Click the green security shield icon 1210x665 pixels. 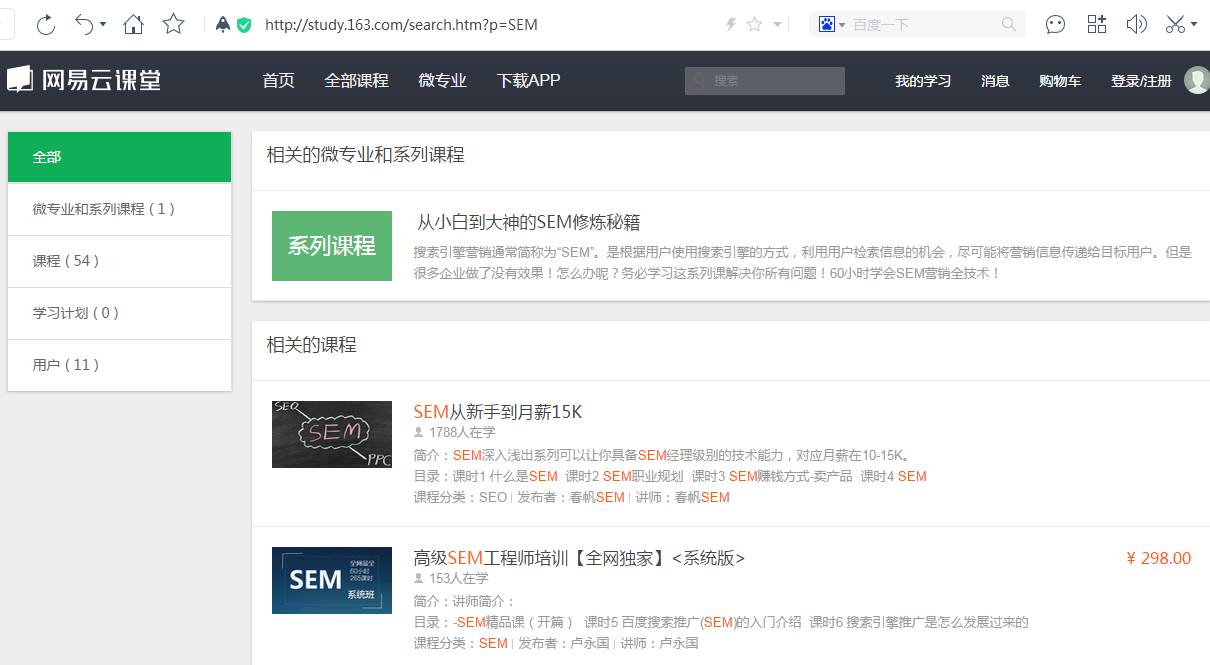244,24
